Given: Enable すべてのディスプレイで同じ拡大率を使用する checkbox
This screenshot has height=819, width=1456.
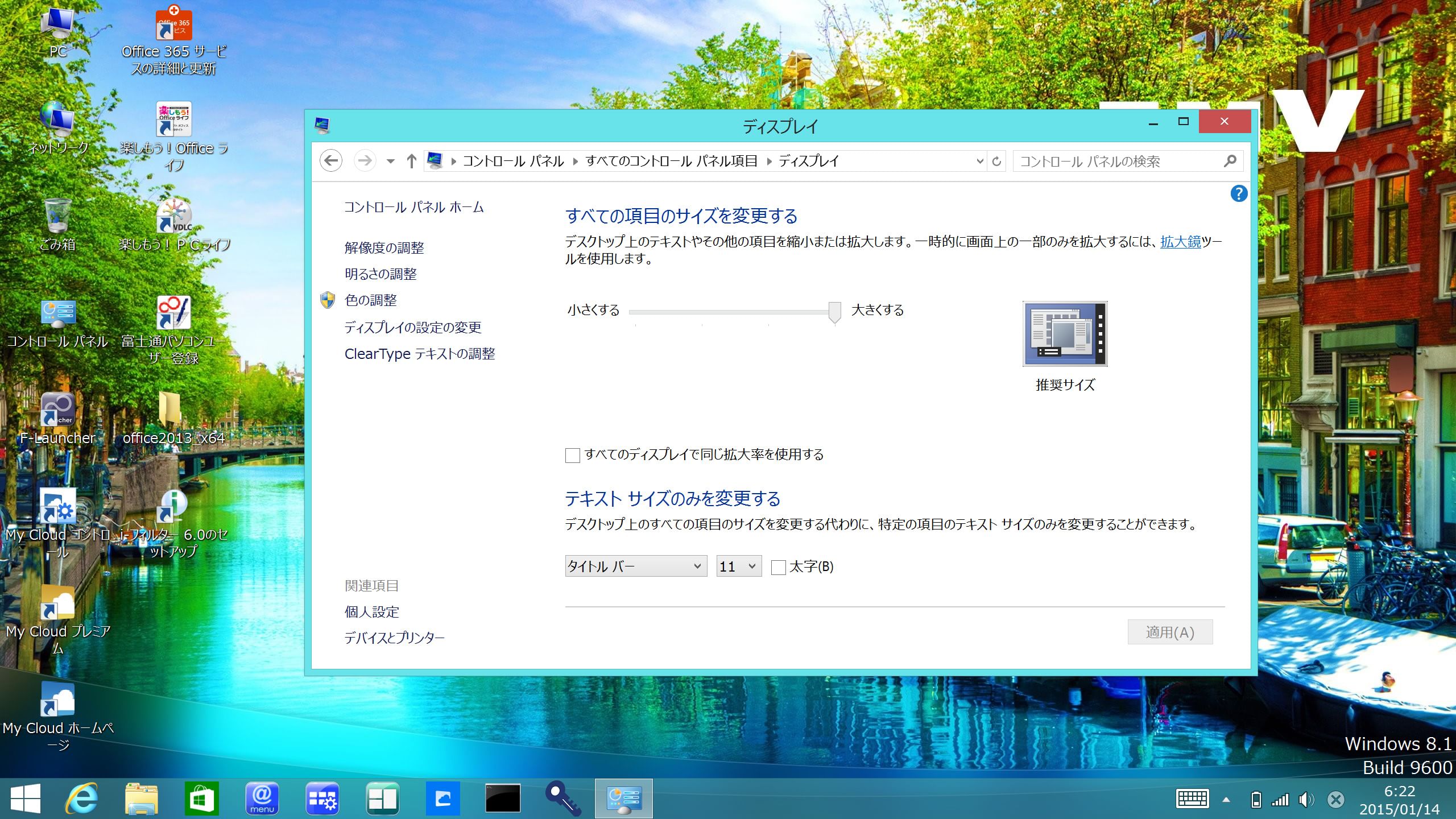Looking at the screenshot, I should coord(573,456).
